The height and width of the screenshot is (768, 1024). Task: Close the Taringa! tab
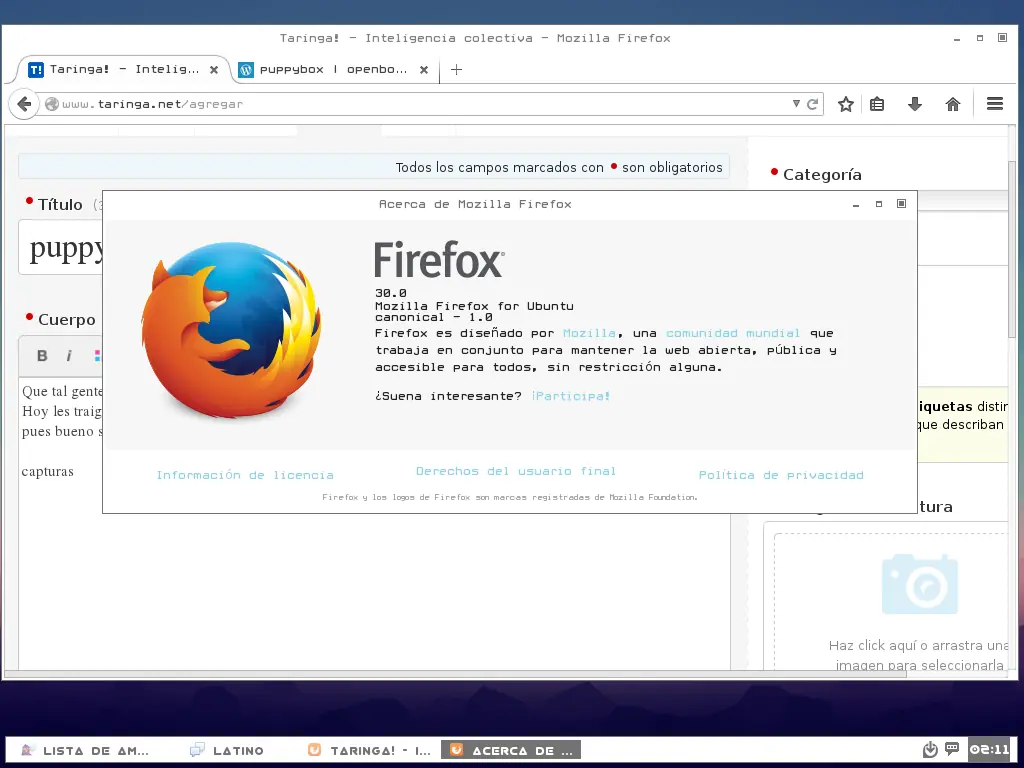(214, 69)
